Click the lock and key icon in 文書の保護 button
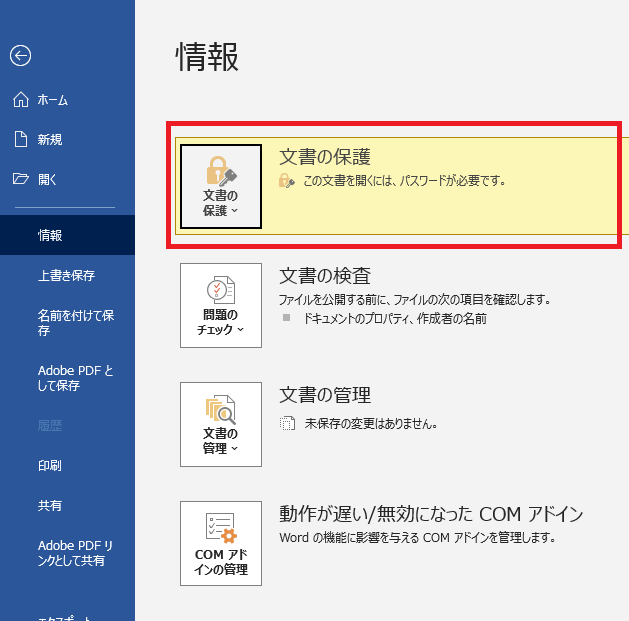629x621 pixels. tap(221, 171)
